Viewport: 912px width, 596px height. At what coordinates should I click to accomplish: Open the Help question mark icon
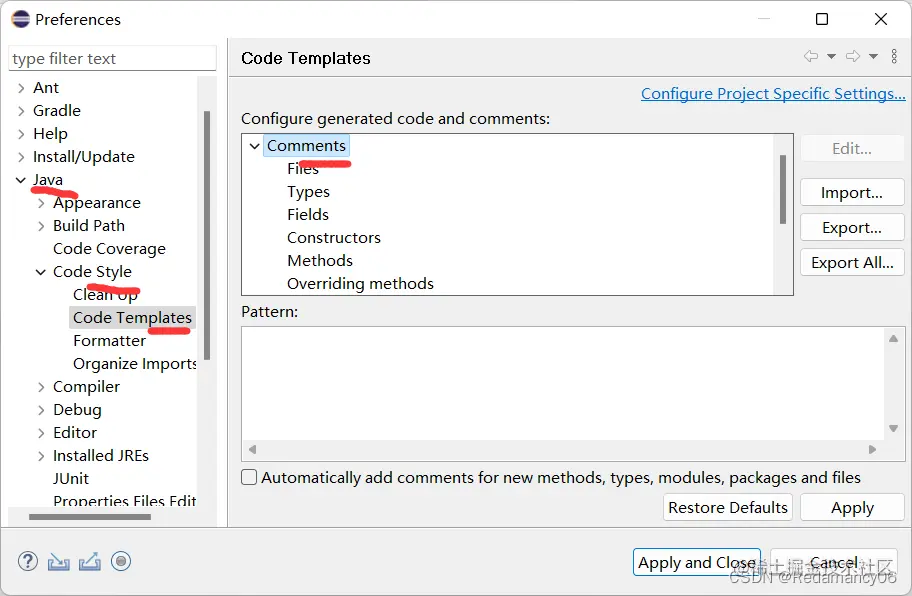[27, 561]
